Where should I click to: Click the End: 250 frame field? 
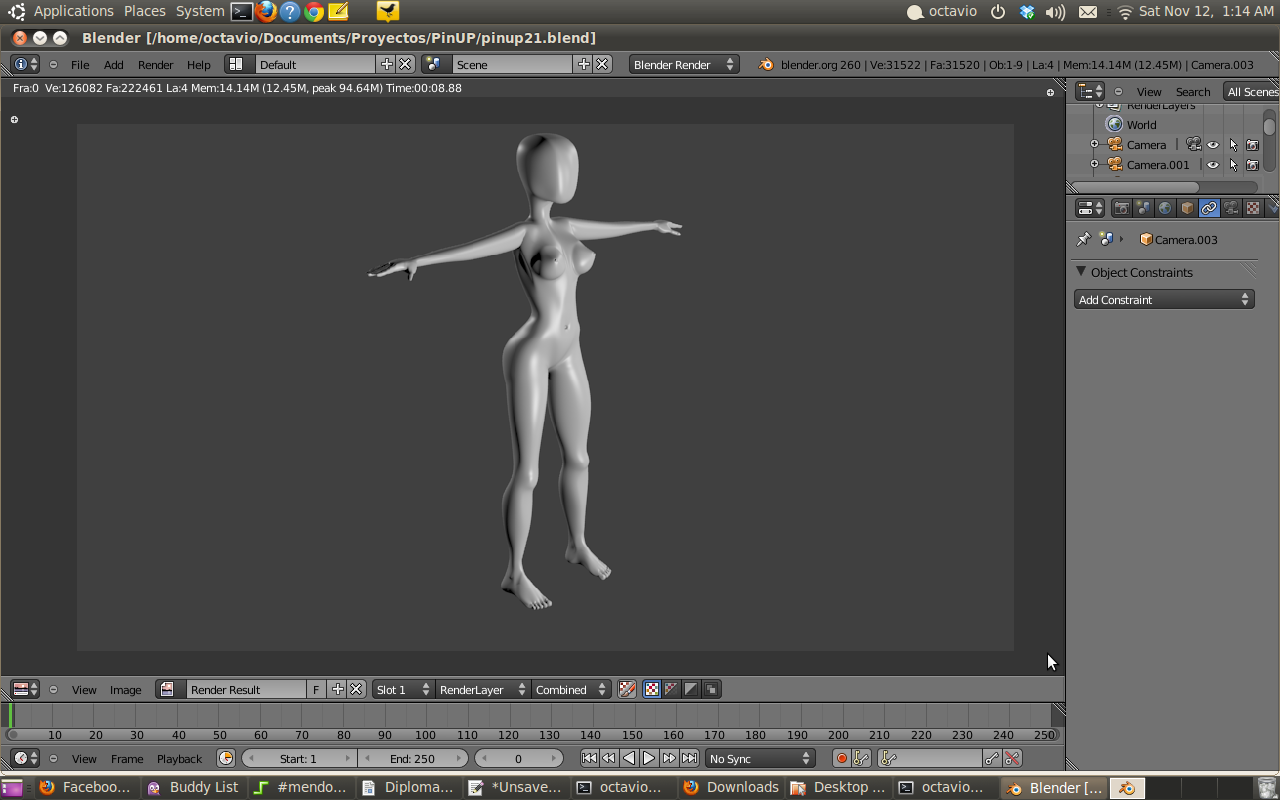click(x=412, y=759)
